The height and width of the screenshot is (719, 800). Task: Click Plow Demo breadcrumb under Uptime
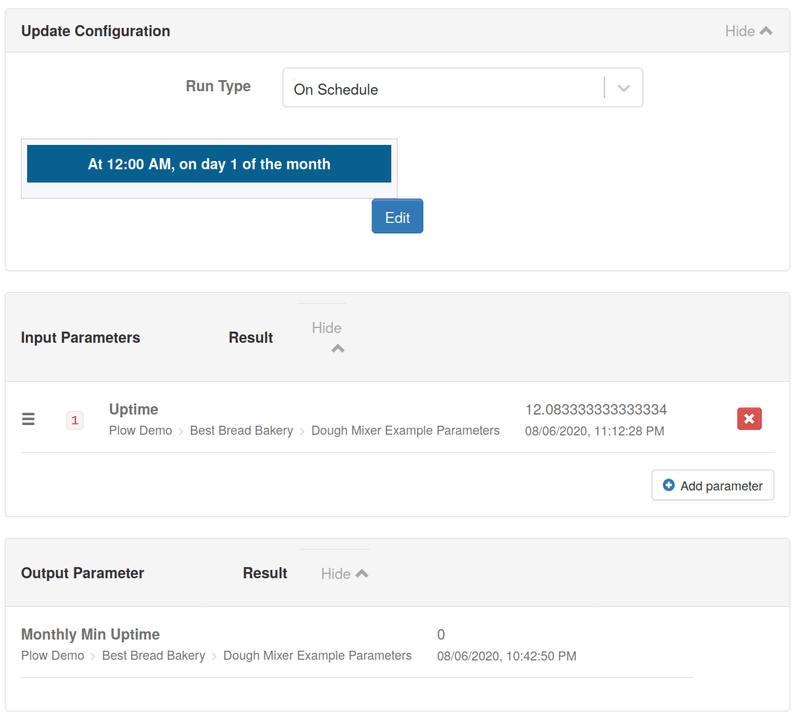(140, 431)
